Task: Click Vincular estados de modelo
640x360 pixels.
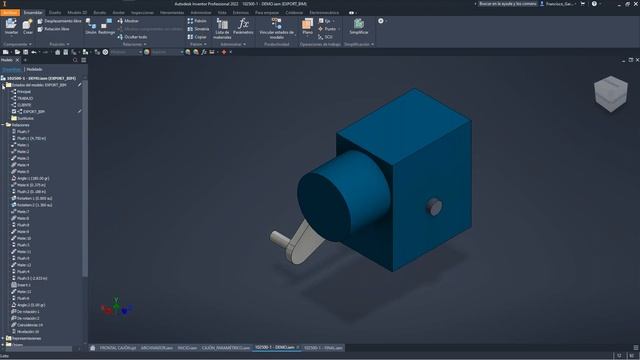Action: coord(276,29)
